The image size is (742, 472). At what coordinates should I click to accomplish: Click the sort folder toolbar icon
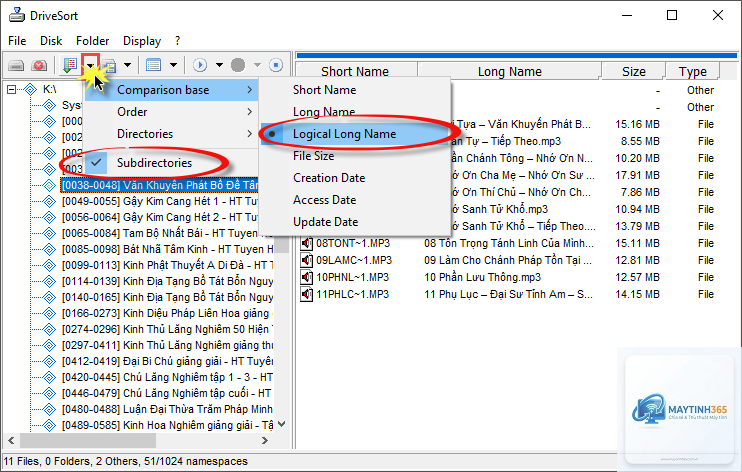tap(70, 65)
